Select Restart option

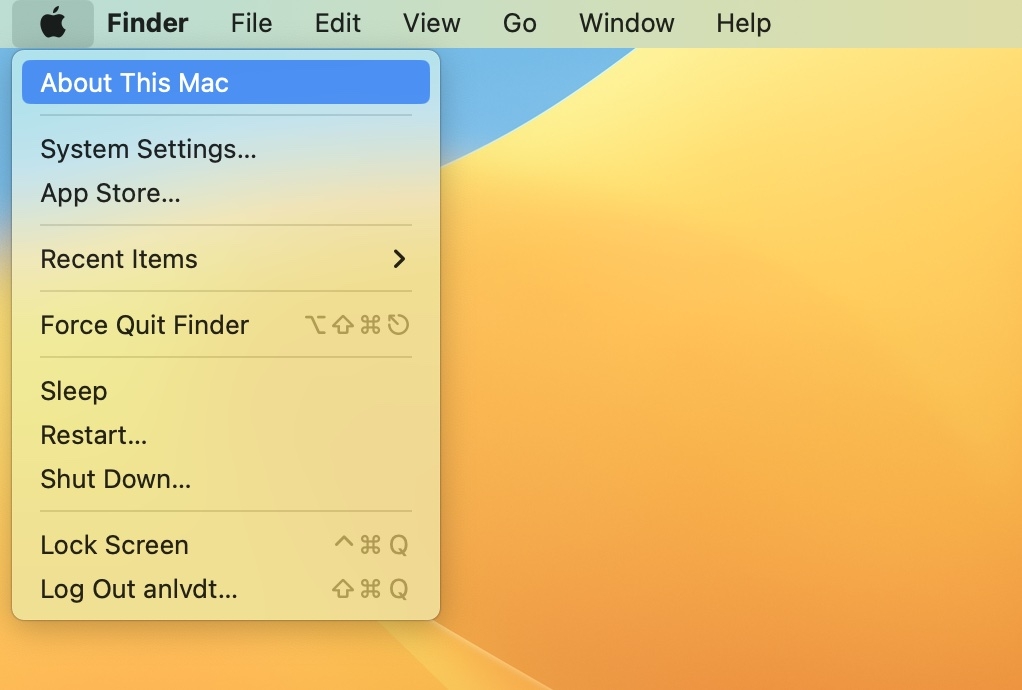coord(226,435)
